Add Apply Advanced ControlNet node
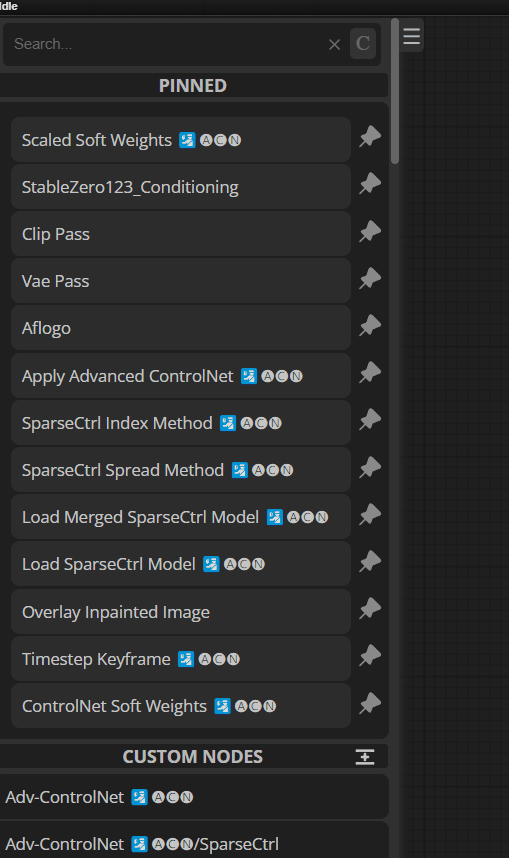Image resolution: width=509 pixels, height=858 pixels. [181, 376]
